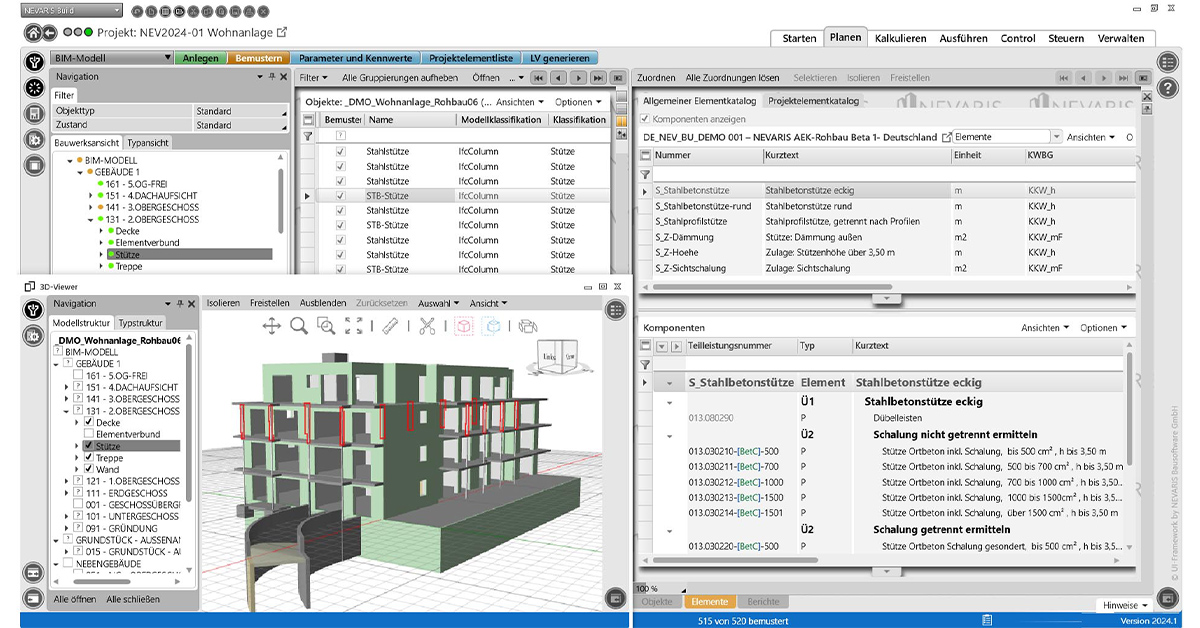The width and height of the screenshot is (1200, 628).
Task: Pin the upper Navigation panel
Action: pos(270,77)
